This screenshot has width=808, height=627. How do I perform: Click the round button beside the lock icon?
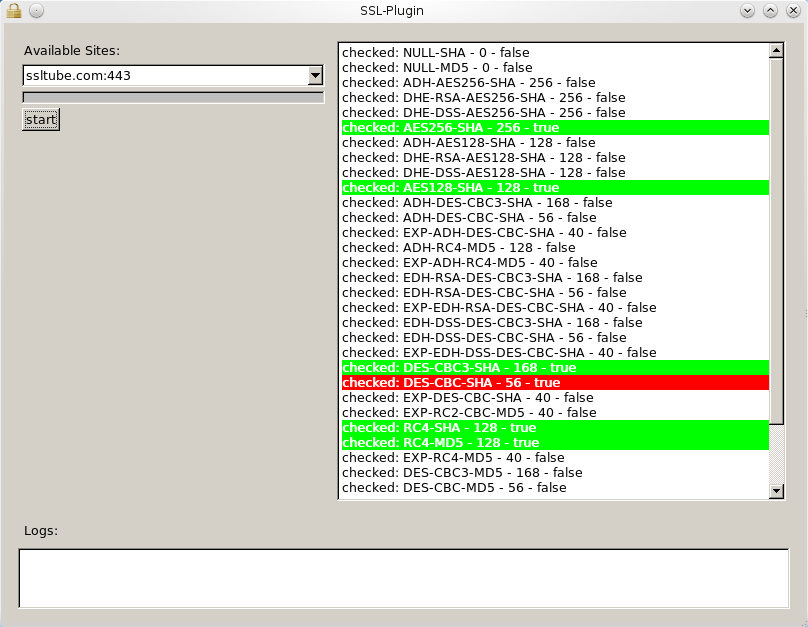coord(36,10)
